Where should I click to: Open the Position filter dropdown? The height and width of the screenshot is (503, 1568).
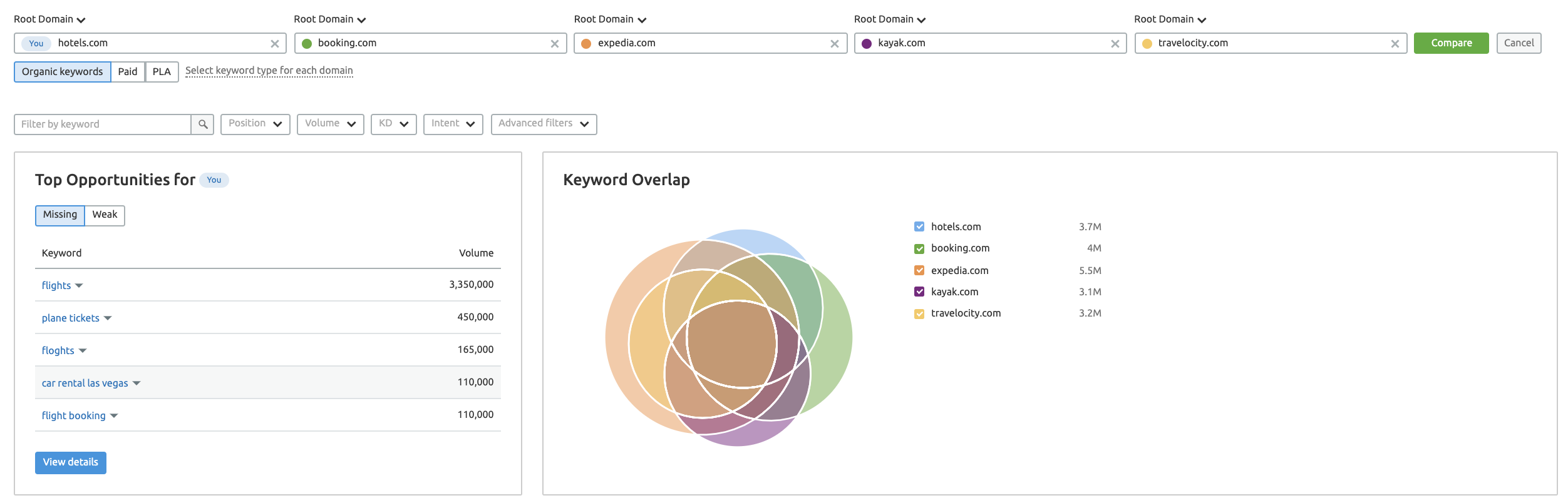[x=255, y=124]
